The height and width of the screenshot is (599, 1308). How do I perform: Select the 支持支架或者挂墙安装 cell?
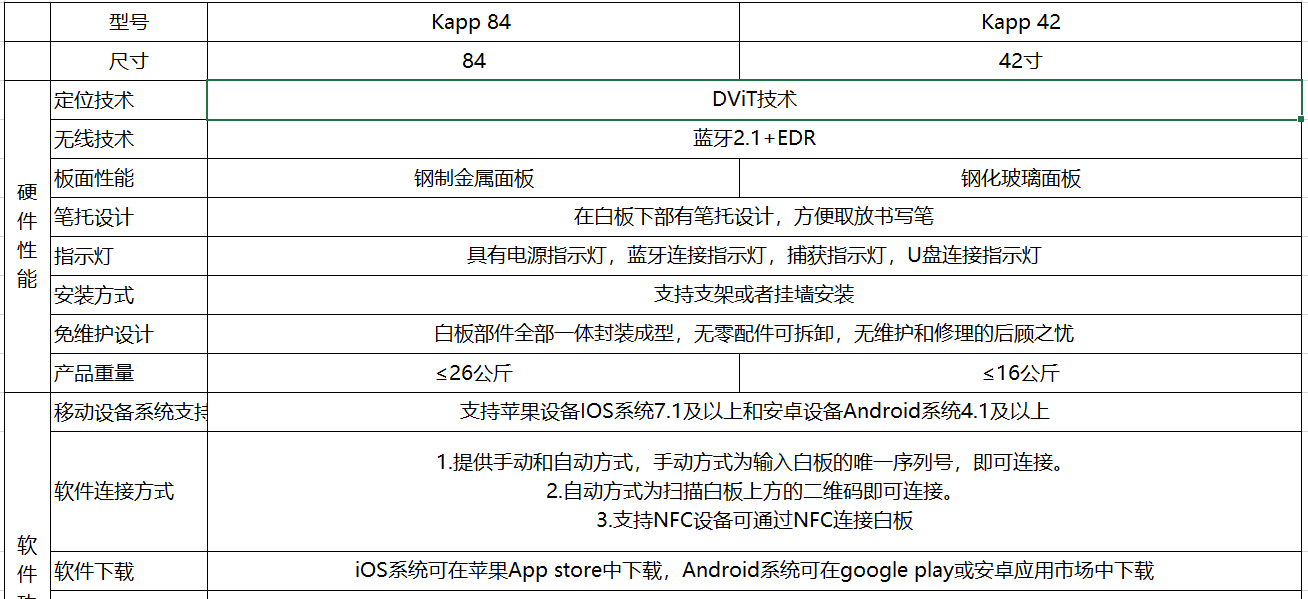pos(755,295)
